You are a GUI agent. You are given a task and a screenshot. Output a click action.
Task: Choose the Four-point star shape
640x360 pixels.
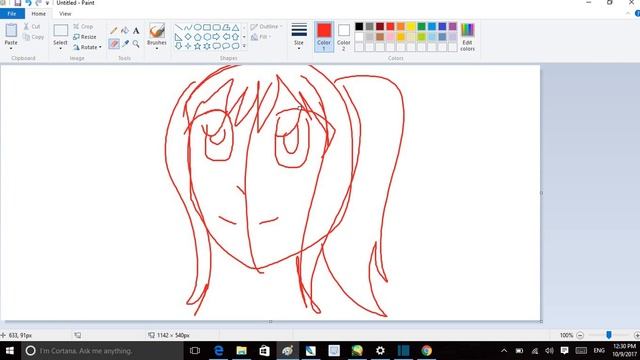pos(188,46)
